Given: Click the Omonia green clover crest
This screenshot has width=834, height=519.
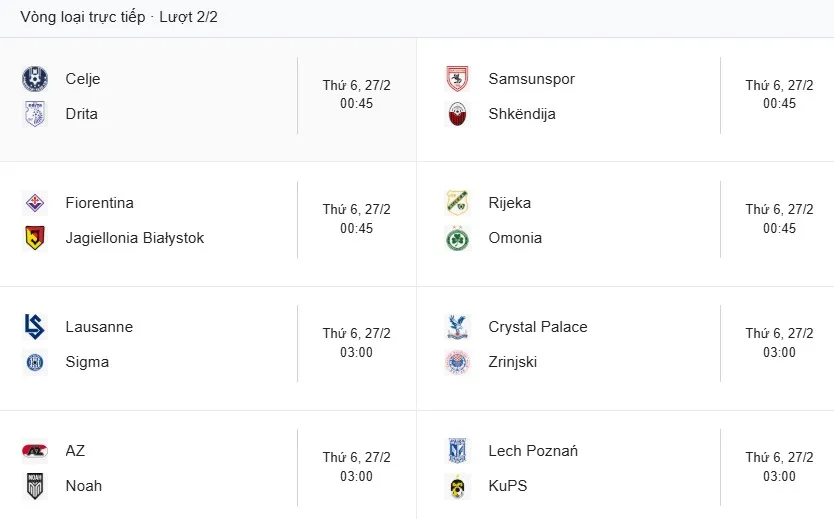Looking at the screenshot, I should (x=458, y=238).
